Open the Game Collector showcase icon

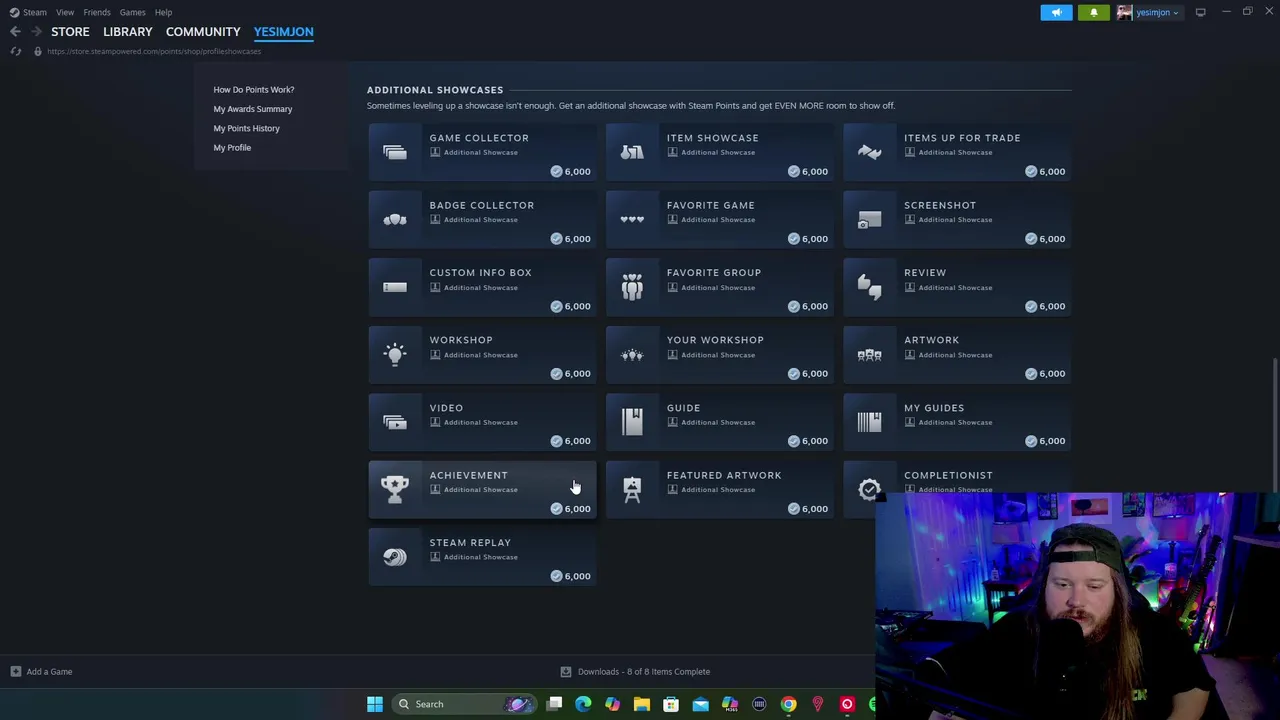coord(395,152)
